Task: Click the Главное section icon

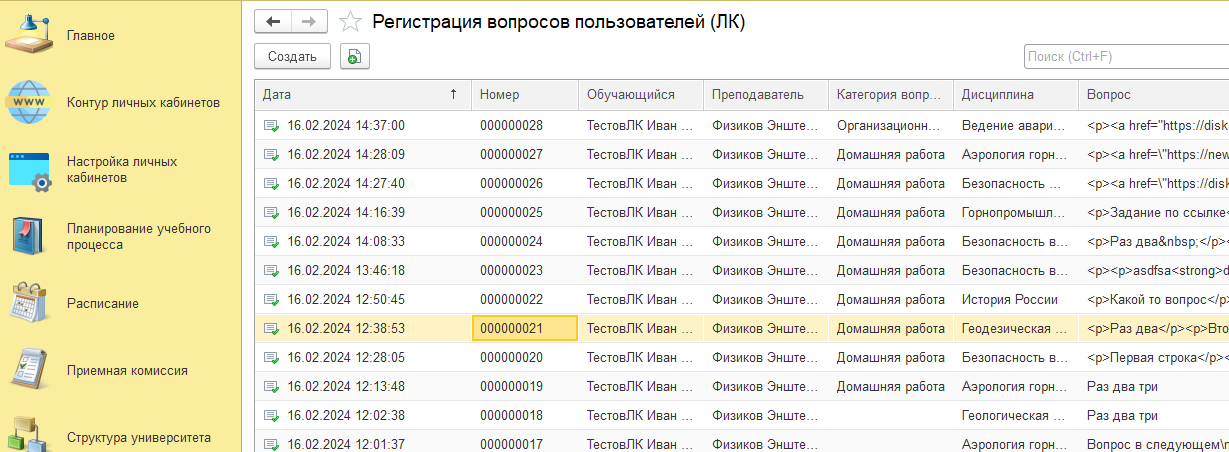Action: tap(30, 35)
